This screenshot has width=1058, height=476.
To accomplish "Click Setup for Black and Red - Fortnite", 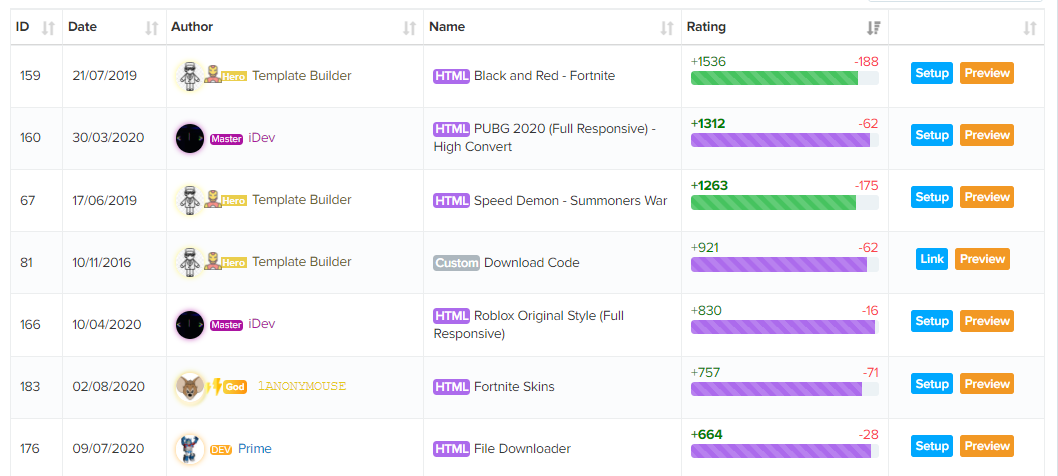I will click(x=932, y=73).
